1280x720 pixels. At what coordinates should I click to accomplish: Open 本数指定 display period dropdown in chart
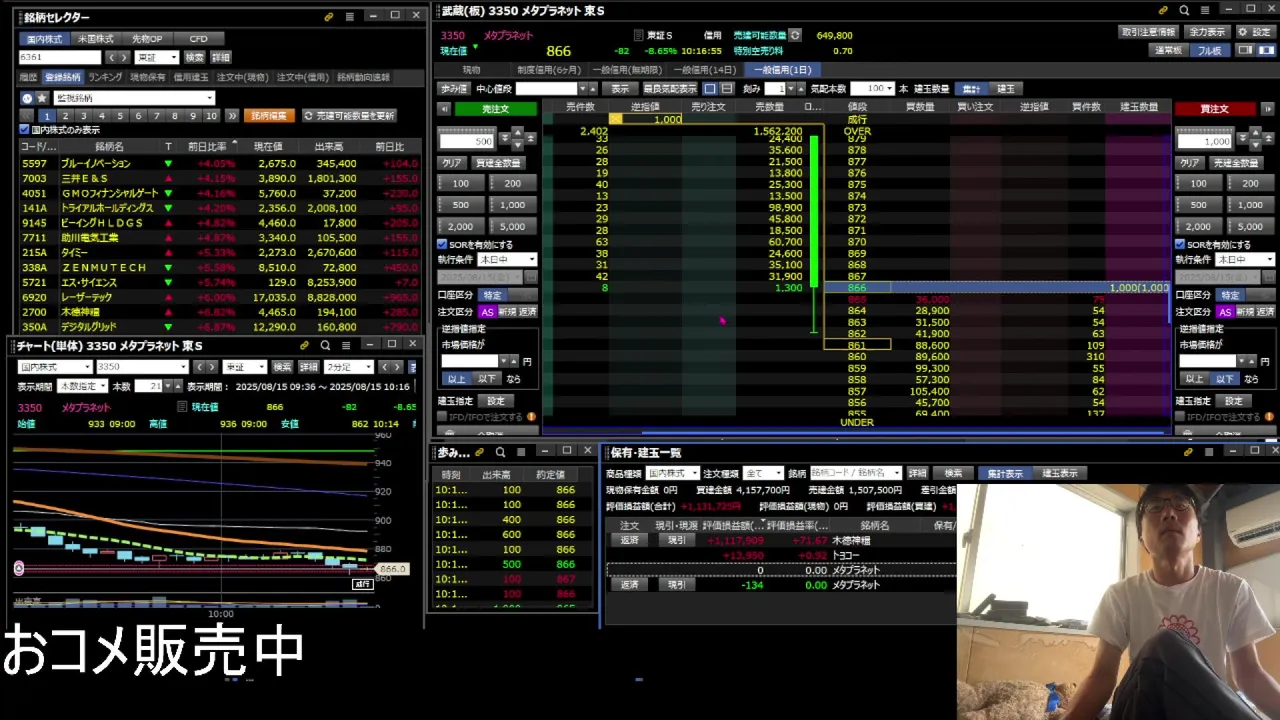coord(82,386)
